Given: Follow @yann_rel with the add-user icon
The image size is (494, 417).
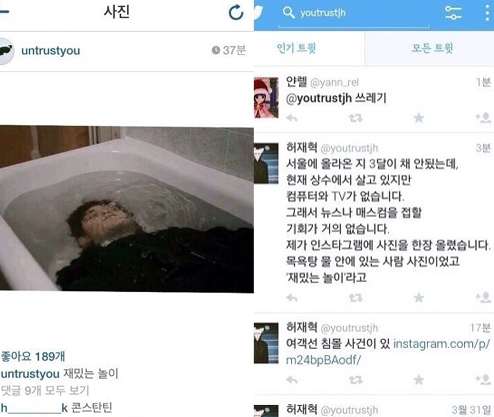Looking at the screenshot, I should point(483,118).
